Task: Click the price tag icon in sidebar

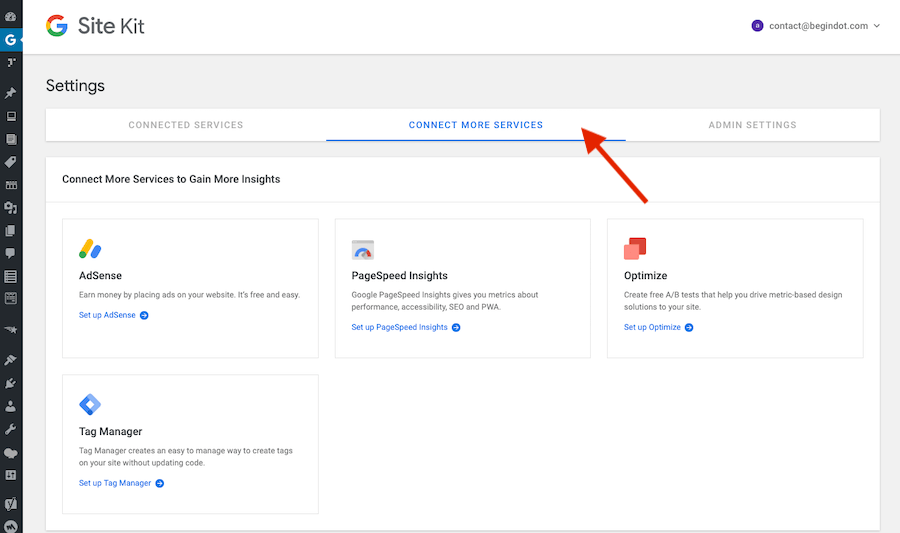Action: [x=10, y=162]
